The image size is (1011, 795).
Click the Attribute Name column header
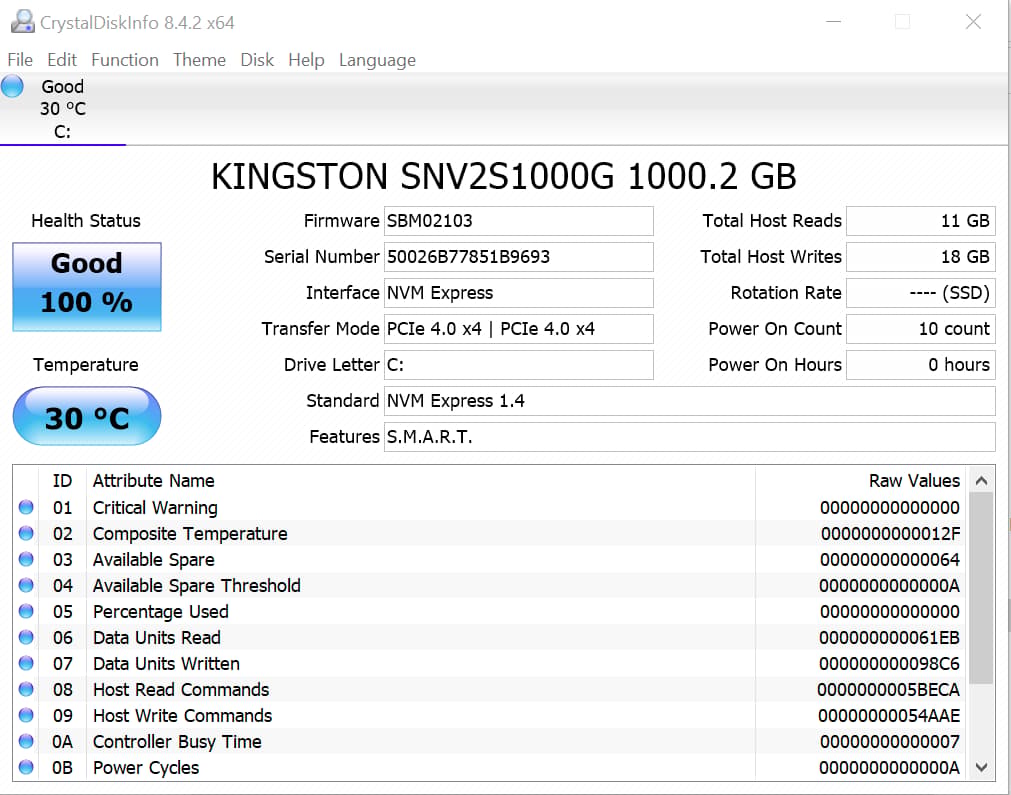pyautogui.click(x=153, y=481)
